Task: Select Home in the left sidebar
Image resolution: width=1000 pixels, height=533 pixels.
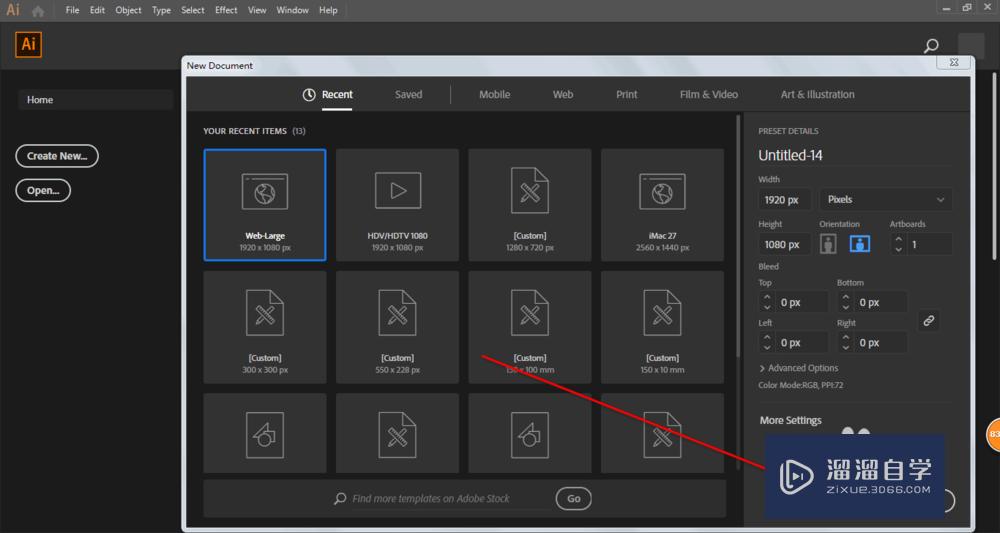Action: 96,99
